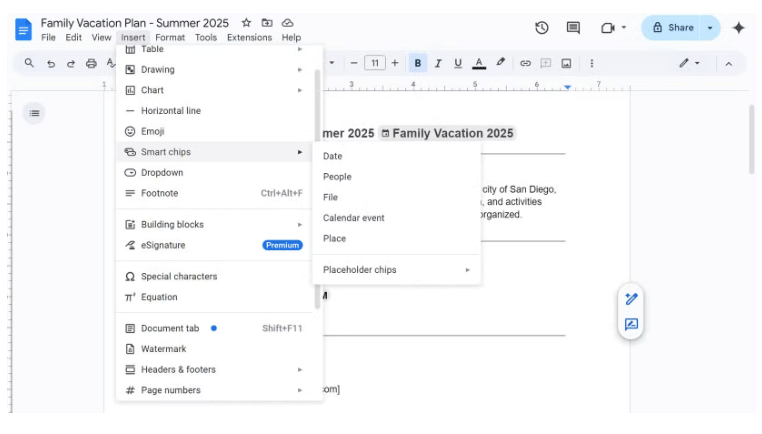Toggle bold formatting button
This screenshot has height=434, width=762.
tap(418, 63)
